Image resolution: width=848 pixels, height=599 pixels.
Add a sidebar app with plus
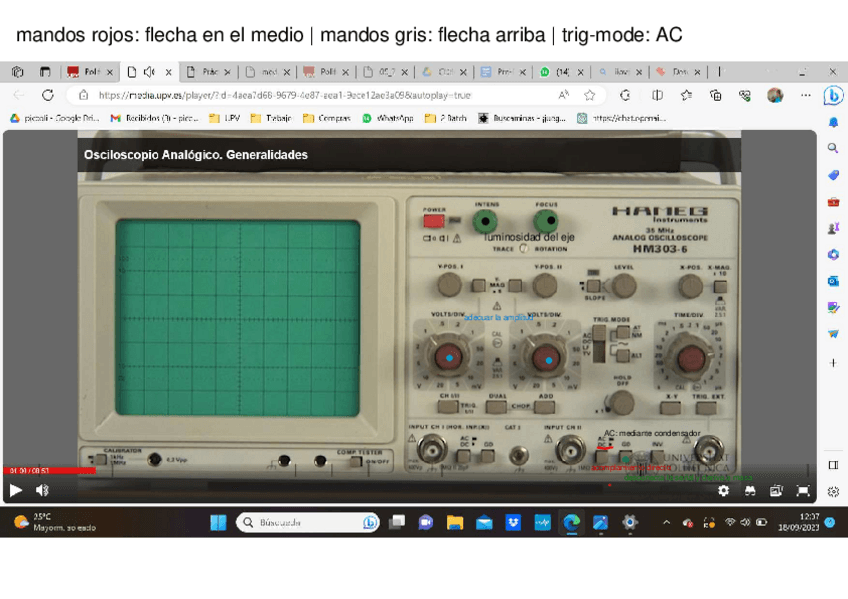pos(833,363)
